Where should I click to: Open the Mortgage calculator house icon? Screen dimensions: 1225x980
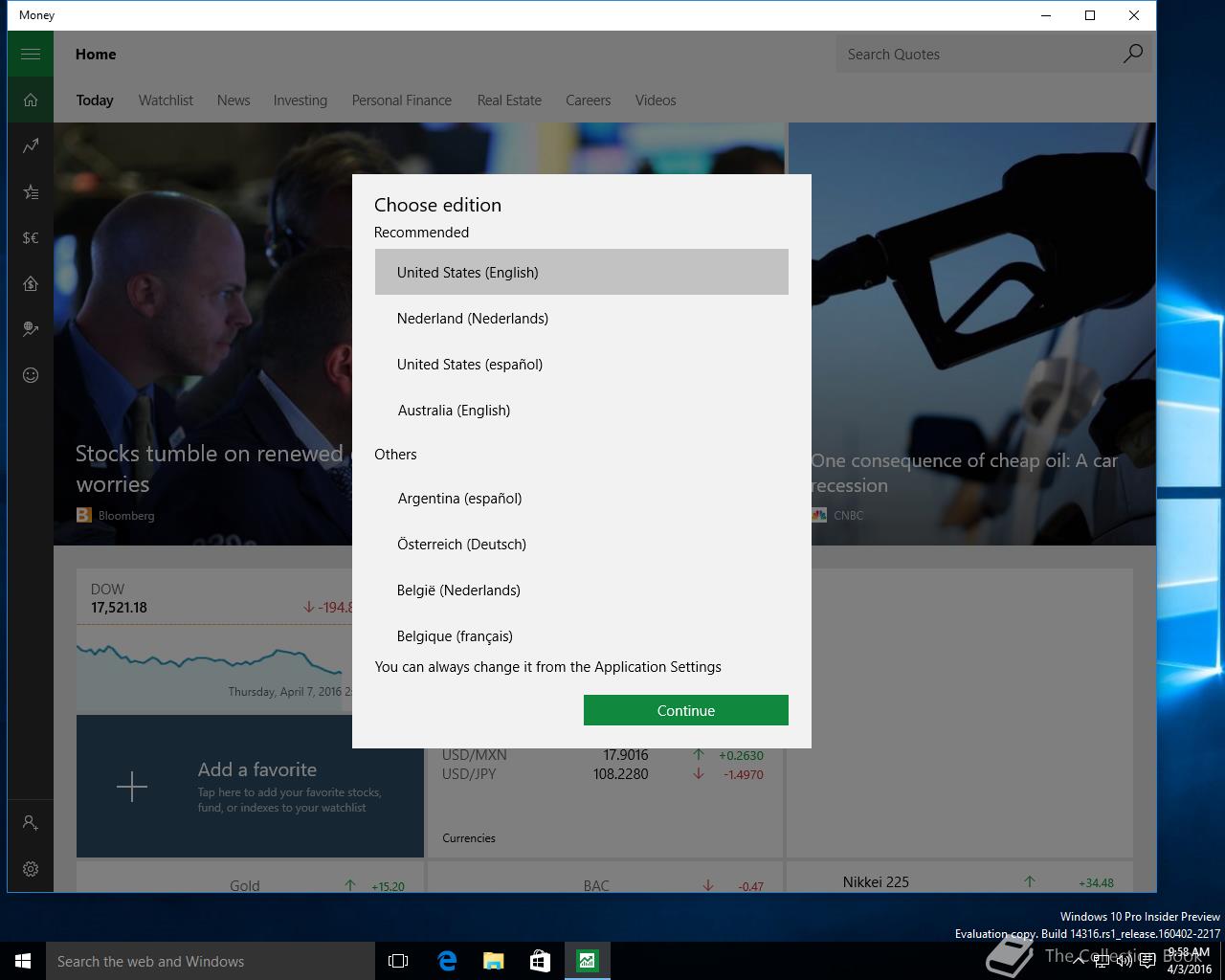pos(31,283)
